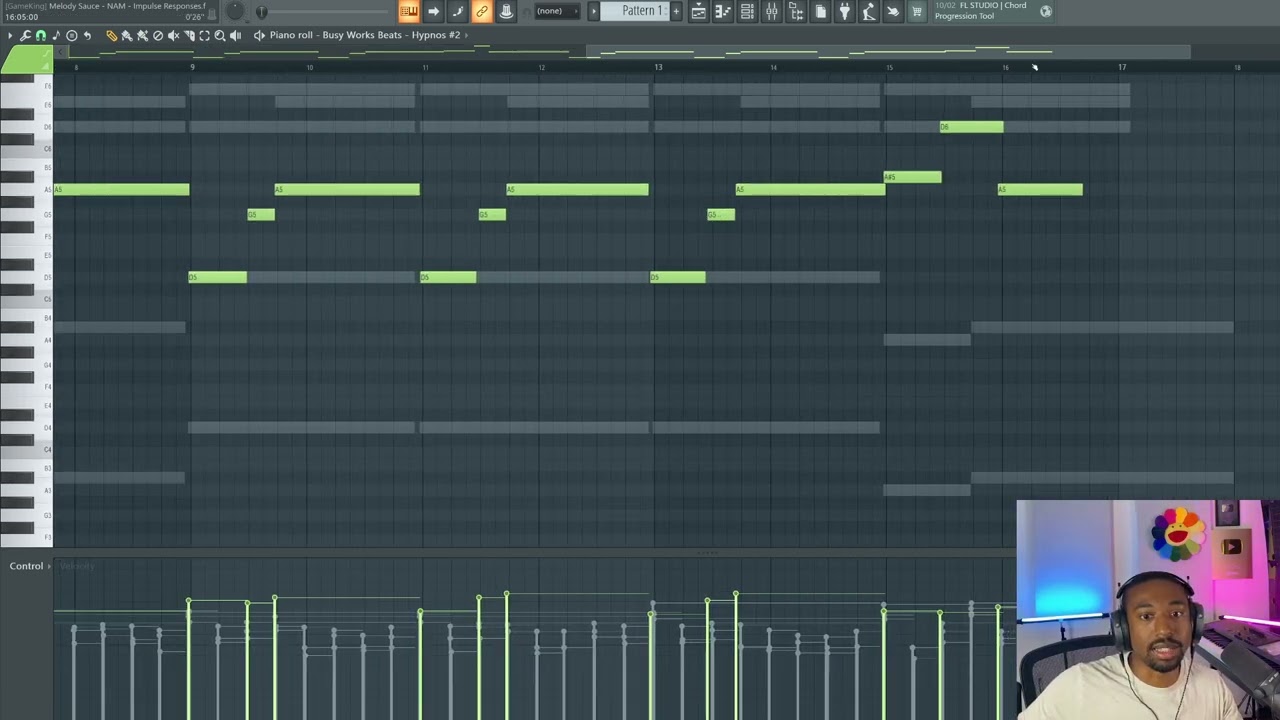This screenshot has width=1280, height=720.
Task: Open the touch controller hand icon
Action: tap(893, 11)
